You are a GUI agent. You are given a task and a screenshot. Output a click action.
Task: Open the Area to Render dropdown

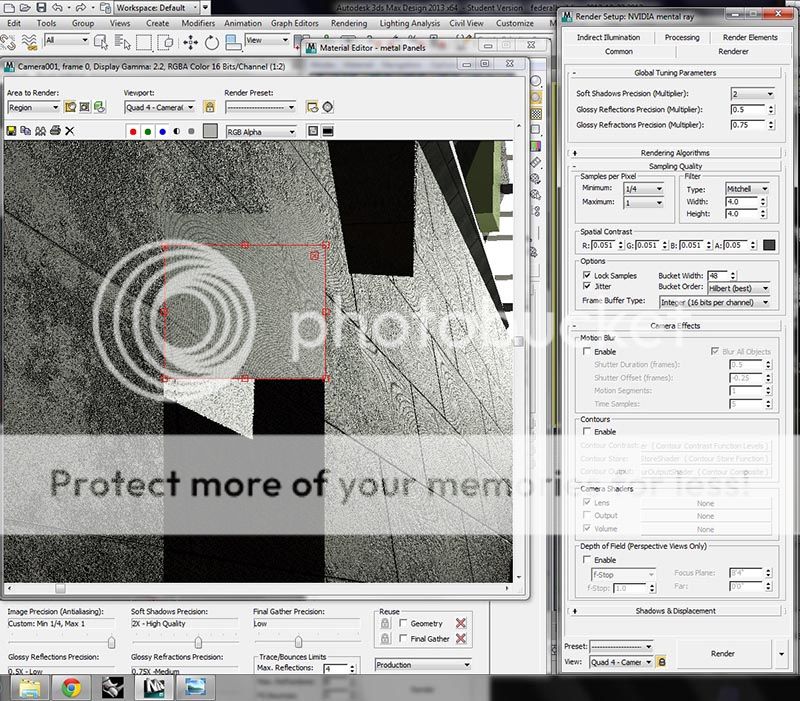pos(33,107)
